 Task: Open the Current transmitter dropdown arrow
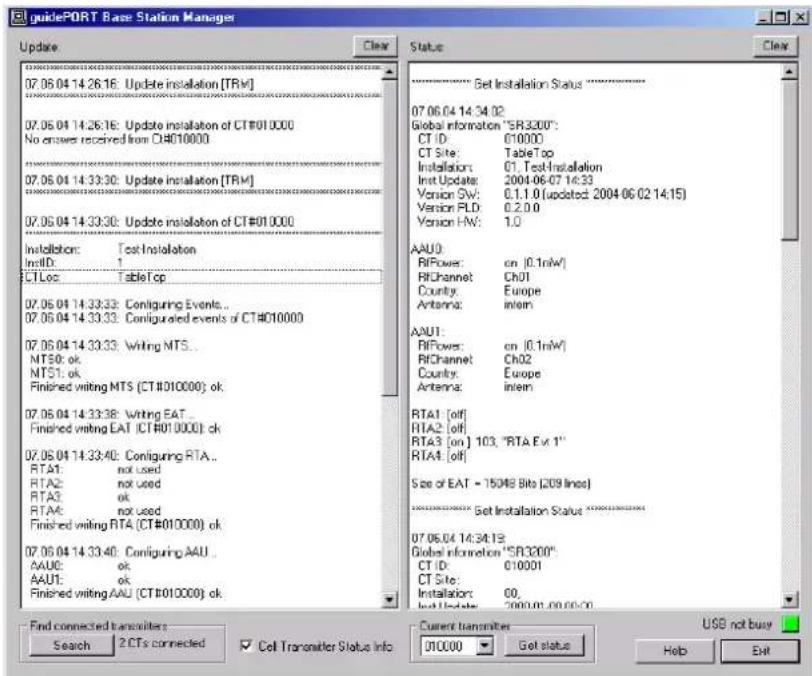pyautogui.click(x=485, y=646)
